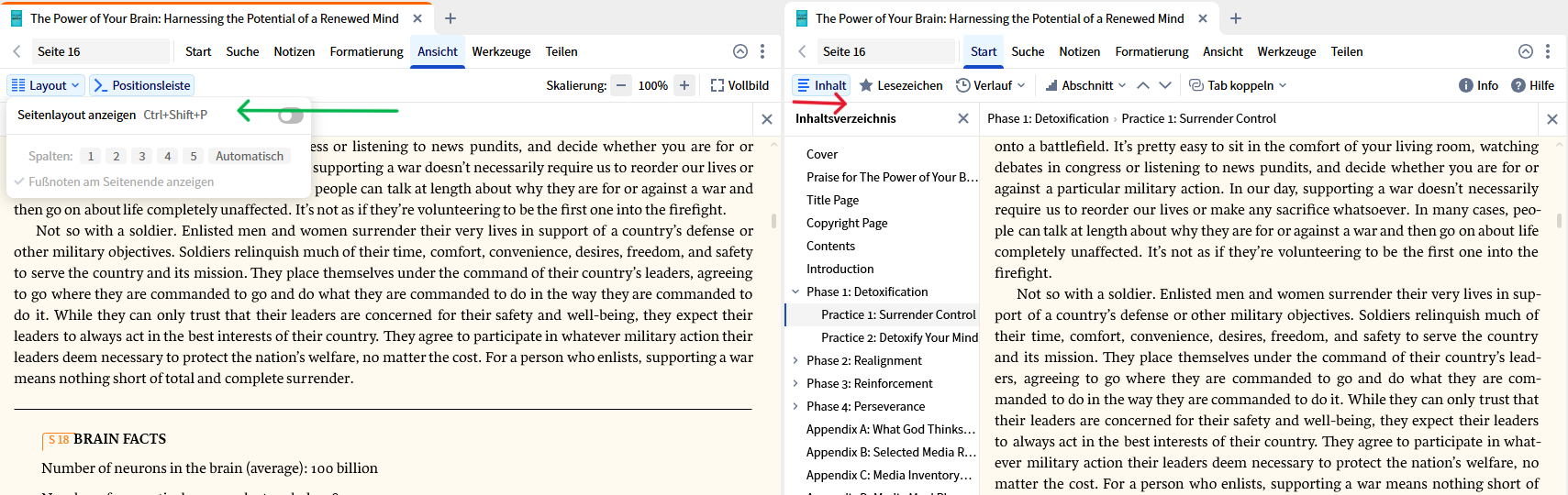This screenshot has width=1568, height=495.
Task: Increase scaling with the plus button
Action: (684, 85)
